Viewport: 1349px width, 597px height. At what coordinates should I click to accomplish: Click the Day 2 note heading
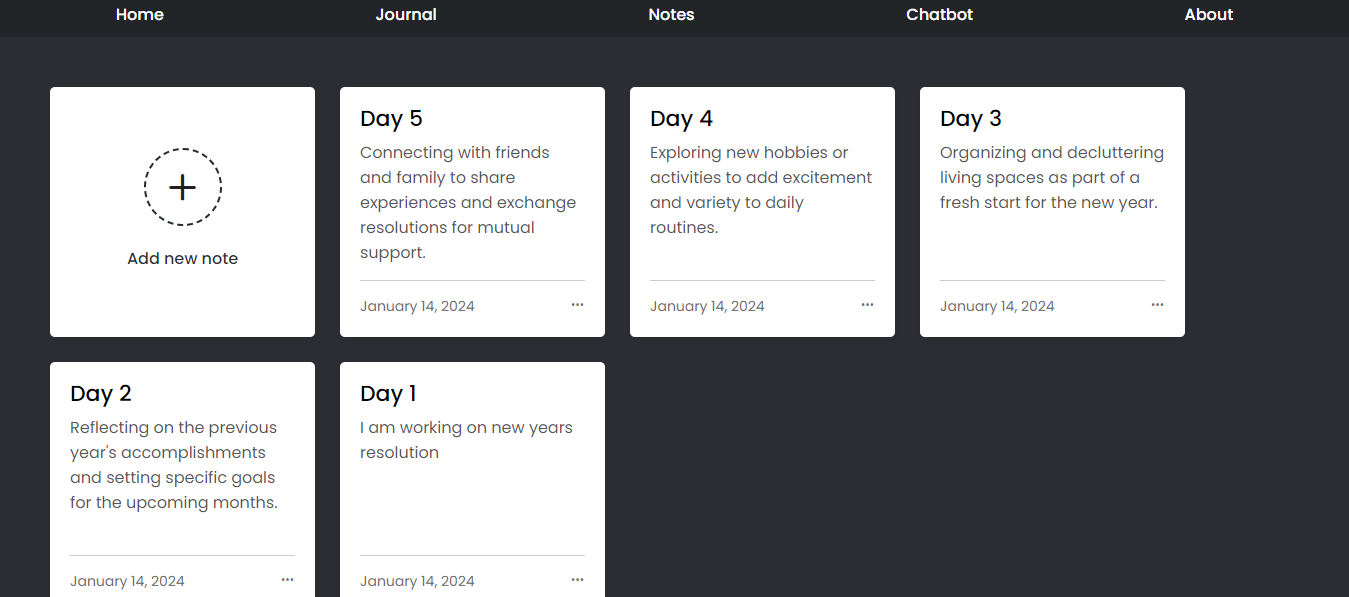pyautogui.click(x=101, y=393)
